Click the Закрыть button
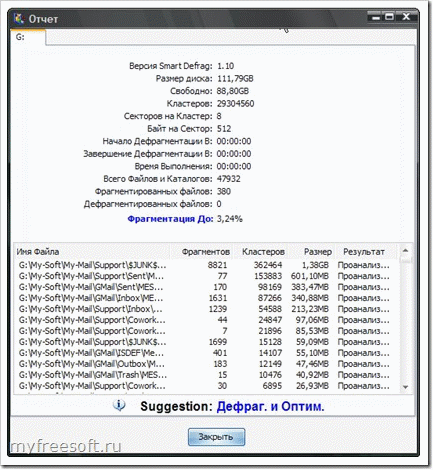The height and width of the screenshot is (470, 433). click(216, 437)
